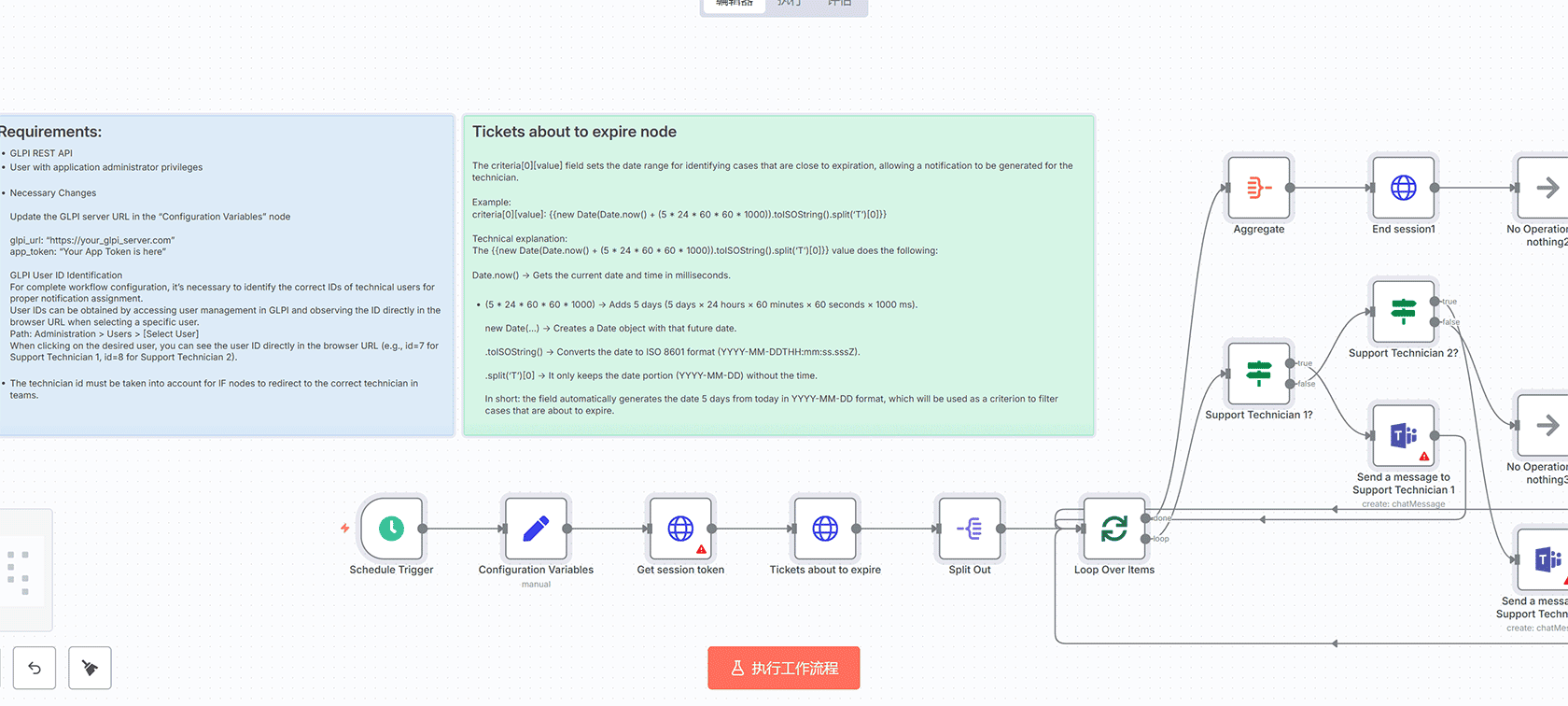Select the Loop Over Items node
Viewport: 1568px width, 706px height.
click(x=1113, y=529)
